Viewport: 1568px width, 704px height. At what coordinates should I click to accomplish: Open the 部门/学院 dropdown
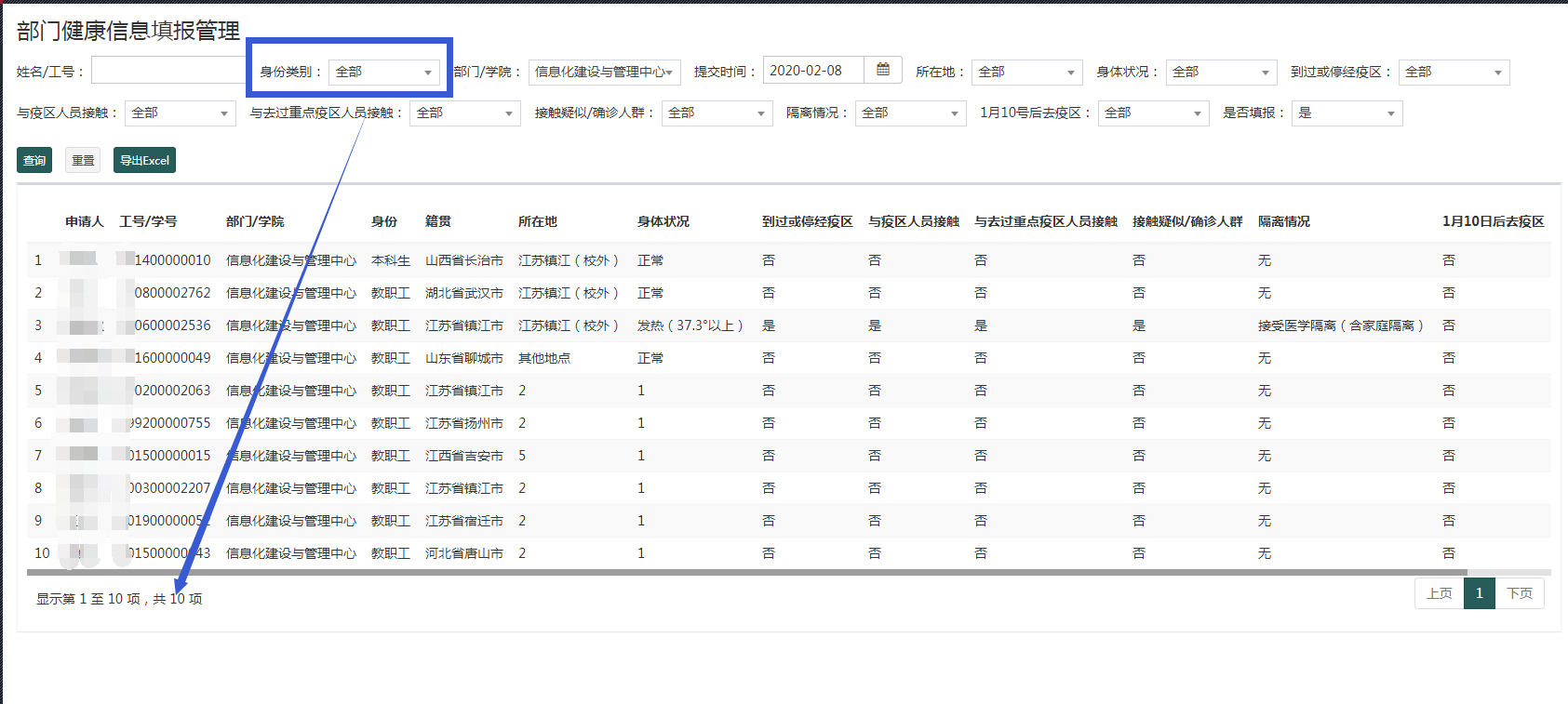click(x=604, y=73)
